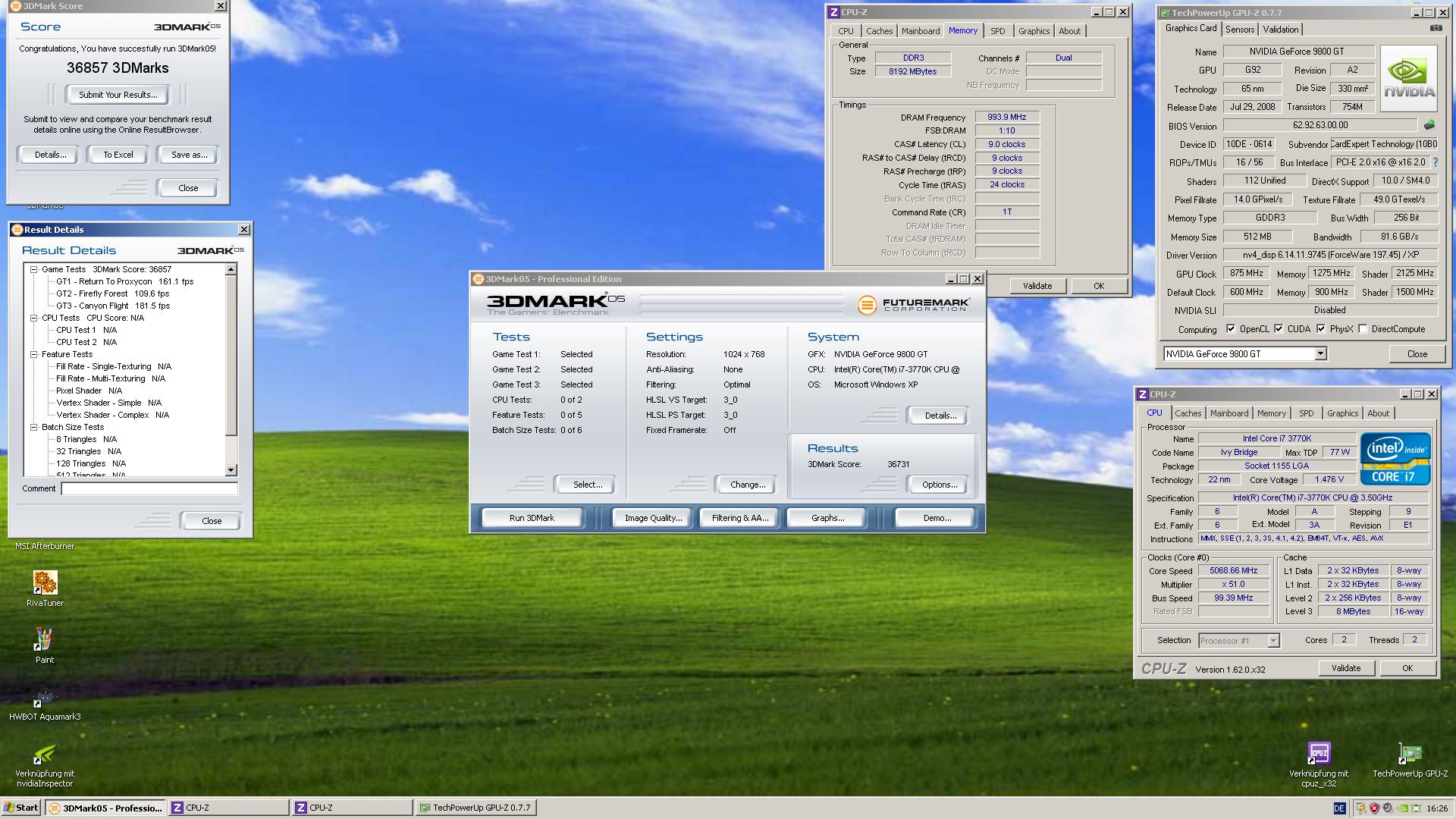The width and height of the screenshot is (1456, 819).
Task: Open the Caches tab in lower CPU-Z window
Action: [x=1188, y=413]
